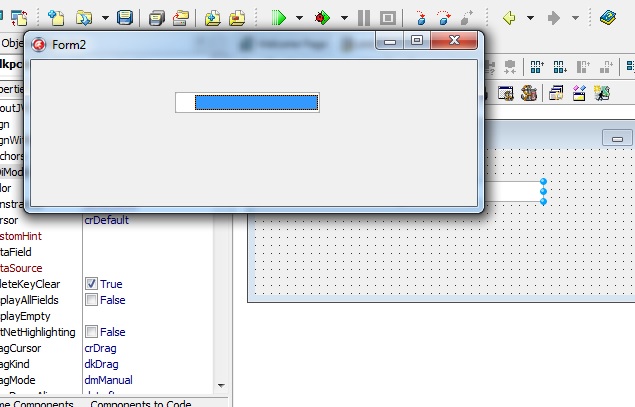Click the crDefault cursor property value

[106, 220]
